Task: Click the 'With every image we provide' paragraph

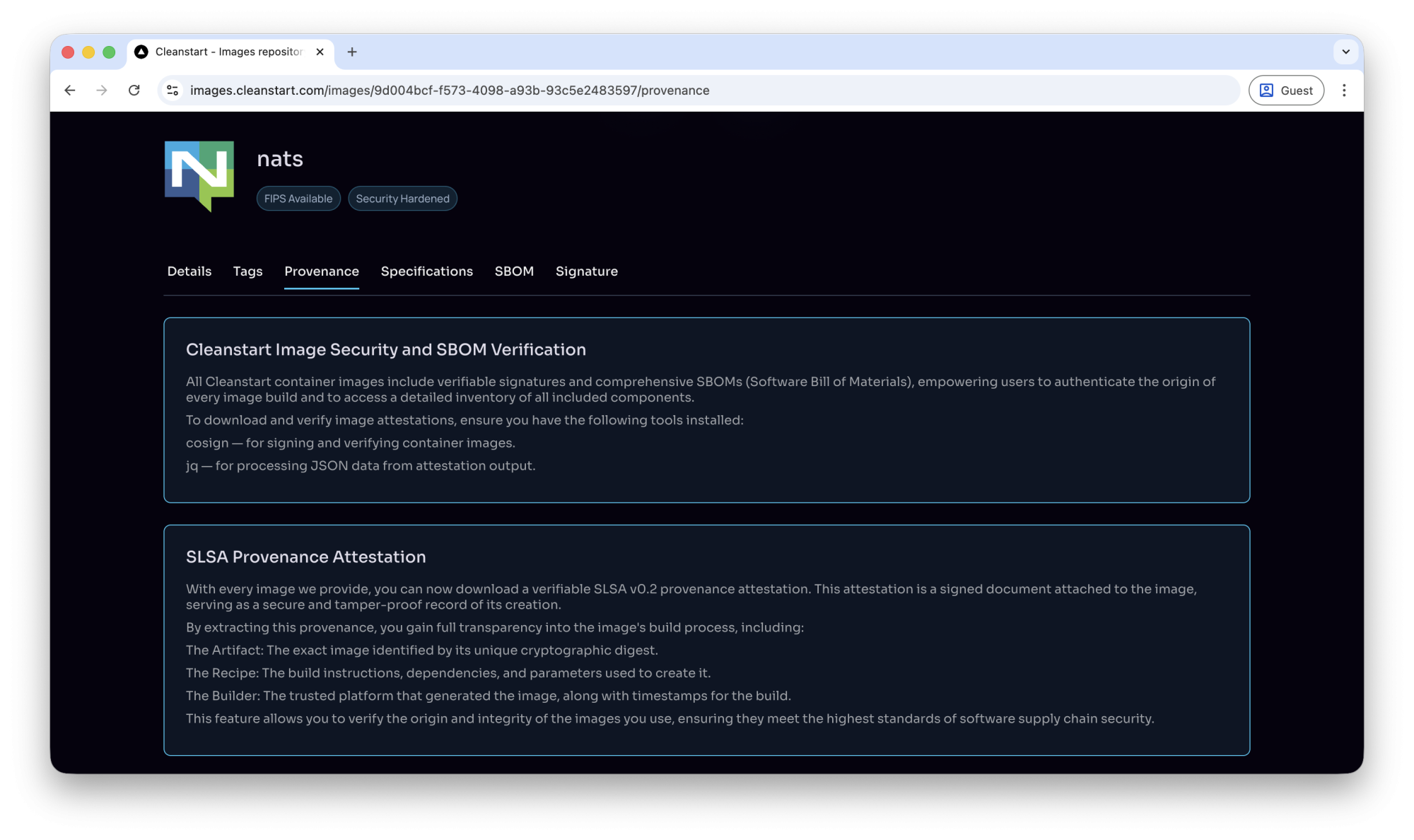Action: pos(691,597)
